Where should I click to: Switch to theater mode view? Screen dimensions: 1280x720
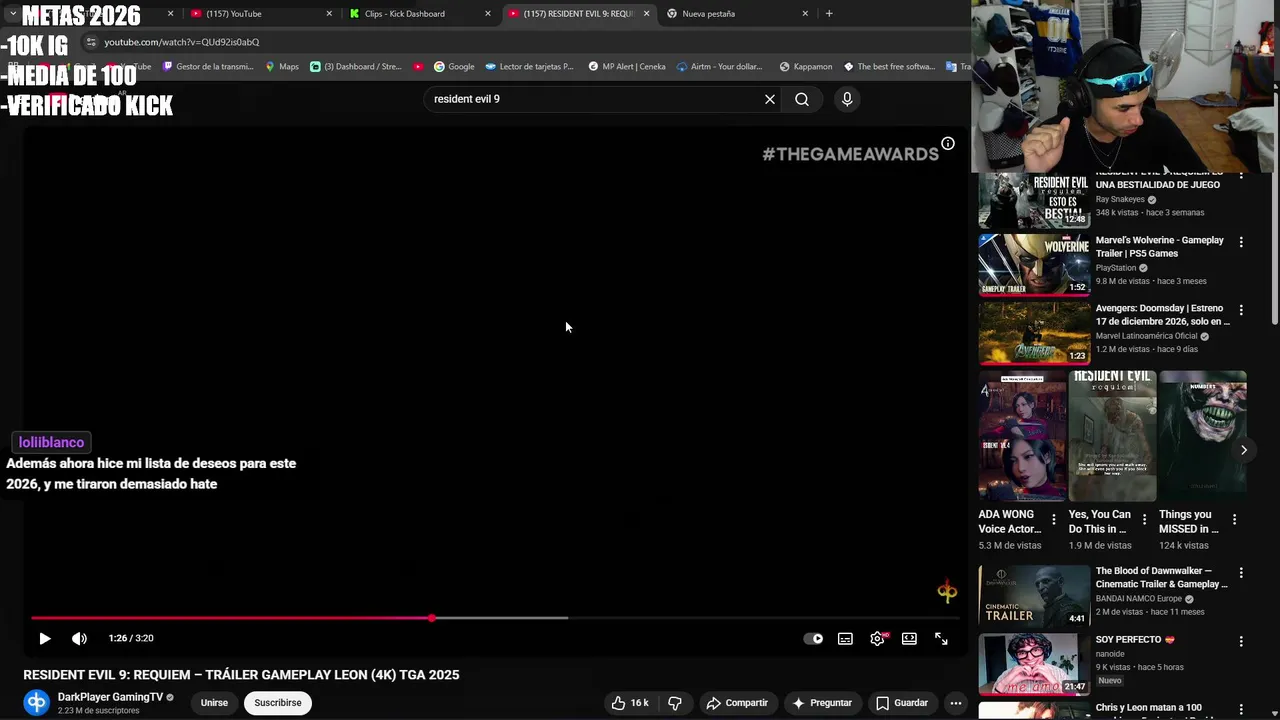(909, 639)
